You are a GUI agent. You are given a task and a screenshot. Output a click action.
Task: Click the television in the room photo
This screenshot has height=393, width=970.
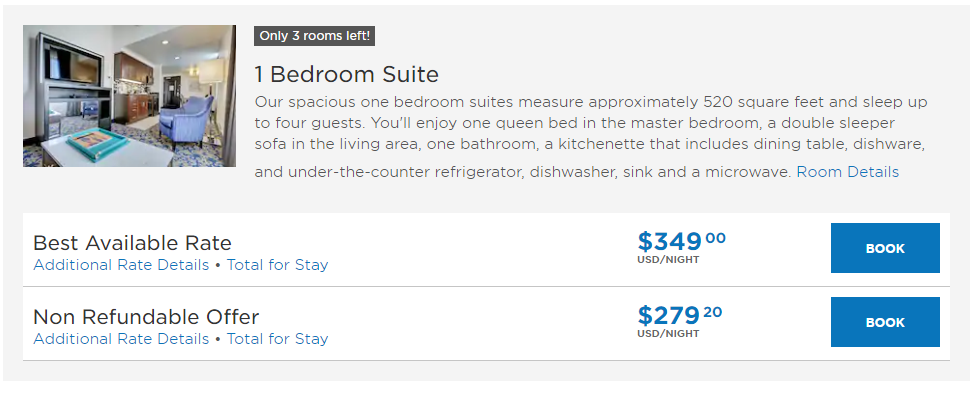coord(72,65)
